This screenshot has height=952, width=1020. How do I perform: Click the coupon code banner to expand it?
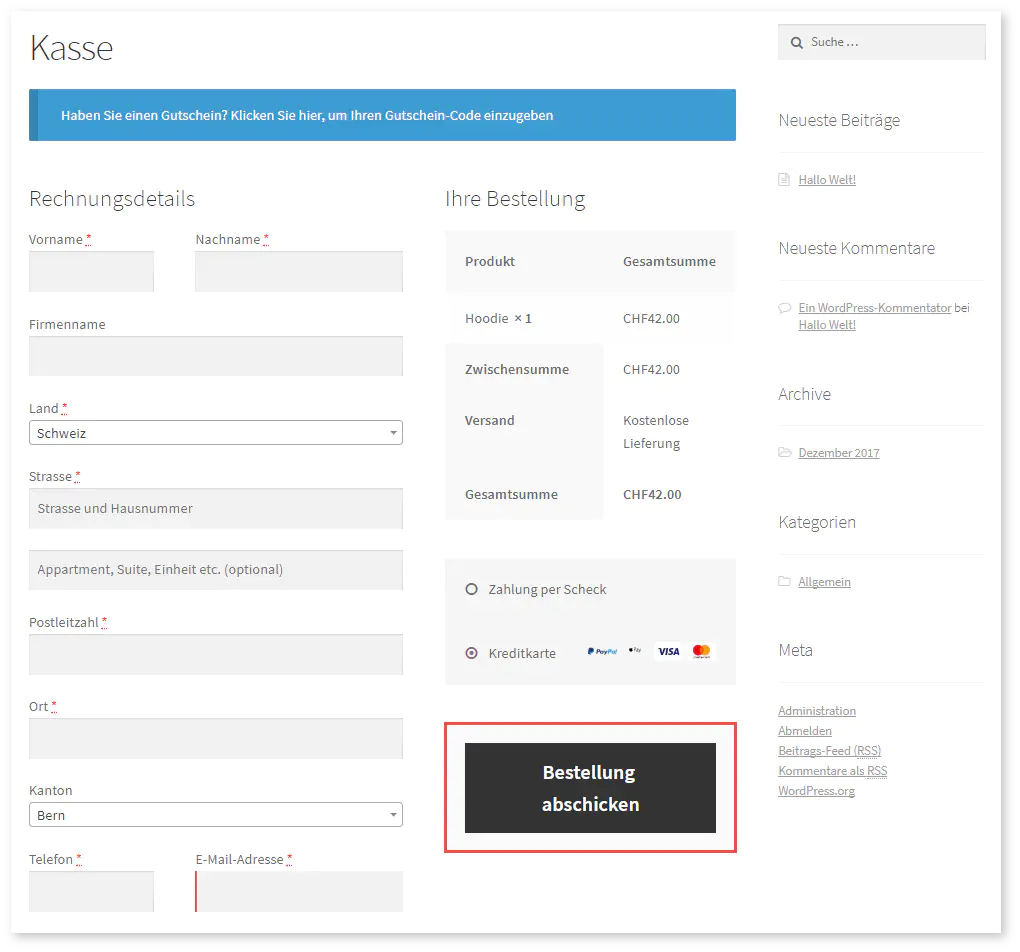tap(382, 115)
